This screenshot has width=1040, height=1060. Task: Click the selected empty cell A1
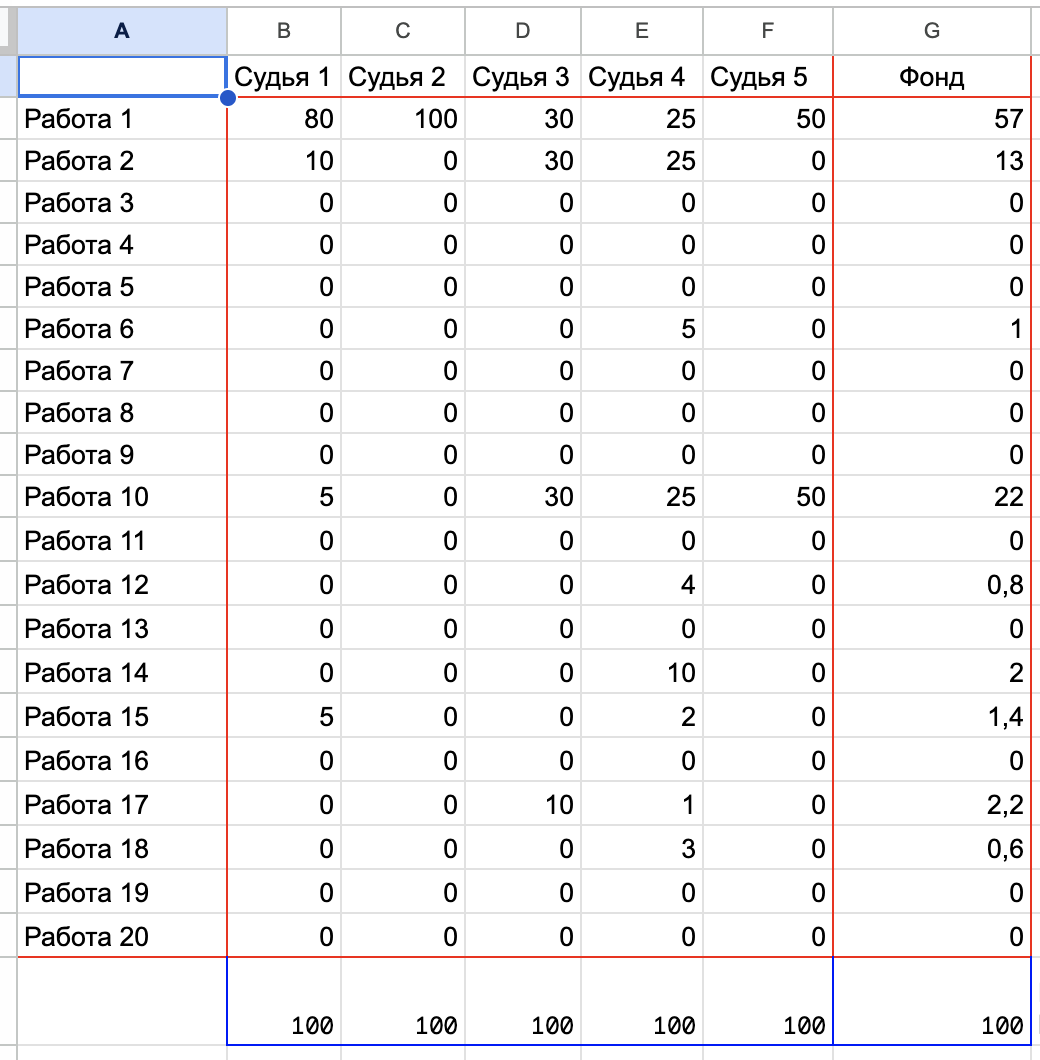tap(122, 76)
